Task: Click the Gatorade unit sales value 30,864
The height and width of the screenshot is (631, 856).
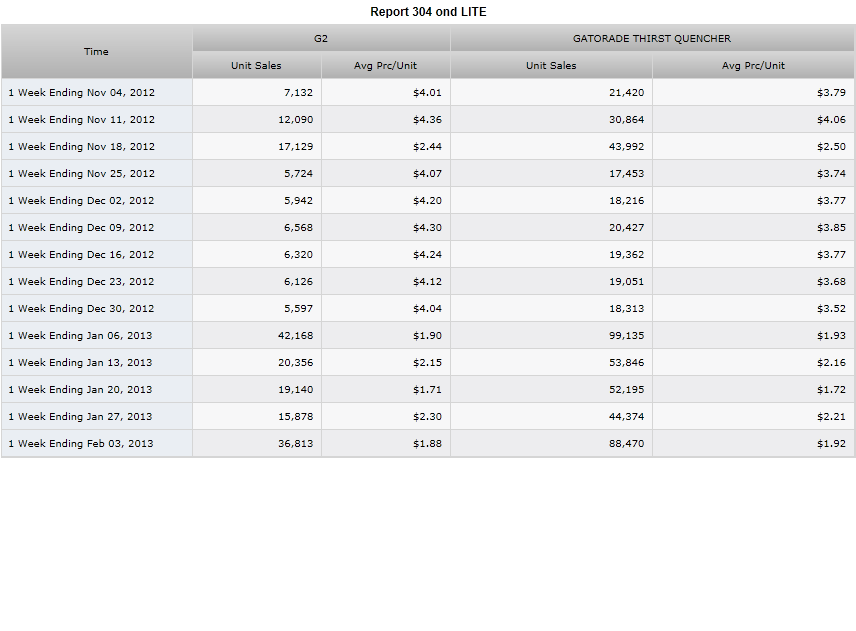Action: 626,119
